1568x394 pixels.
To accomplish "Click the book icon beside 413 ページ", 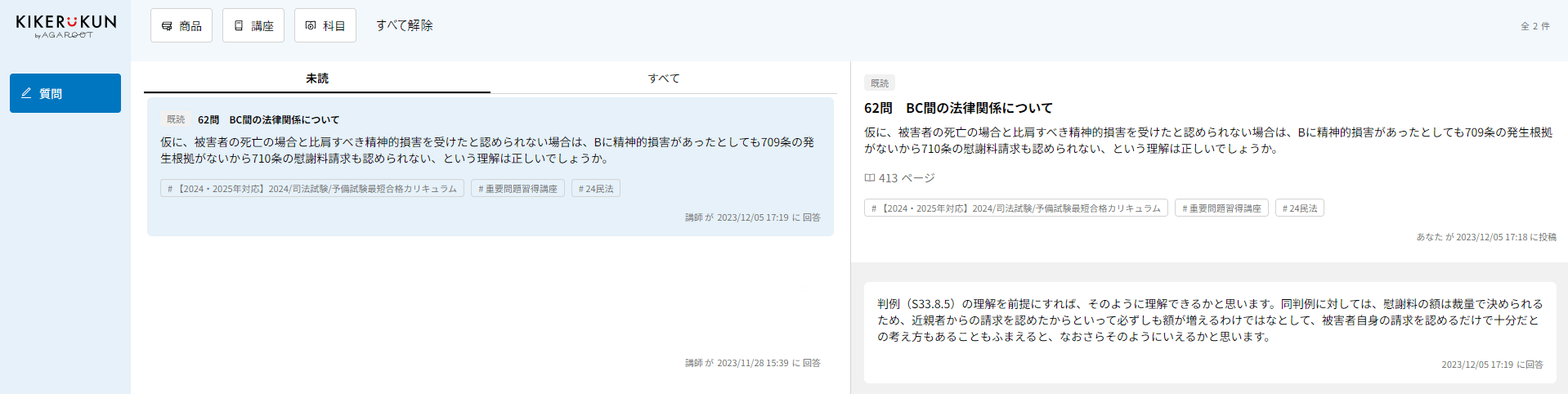I will pos(870,178).
